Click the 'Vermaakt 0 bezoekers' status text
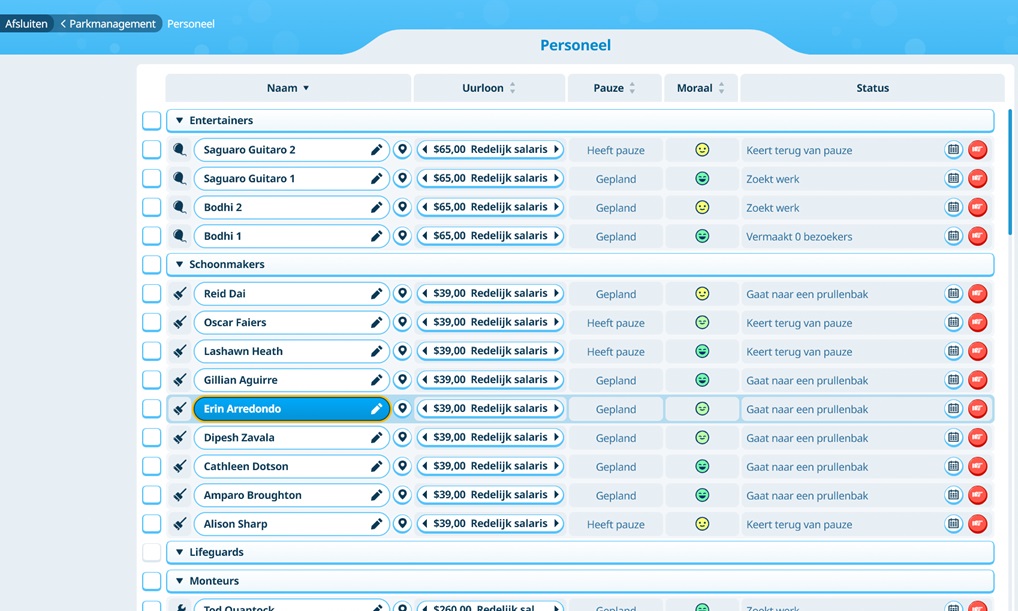 (x=799, y=237)
